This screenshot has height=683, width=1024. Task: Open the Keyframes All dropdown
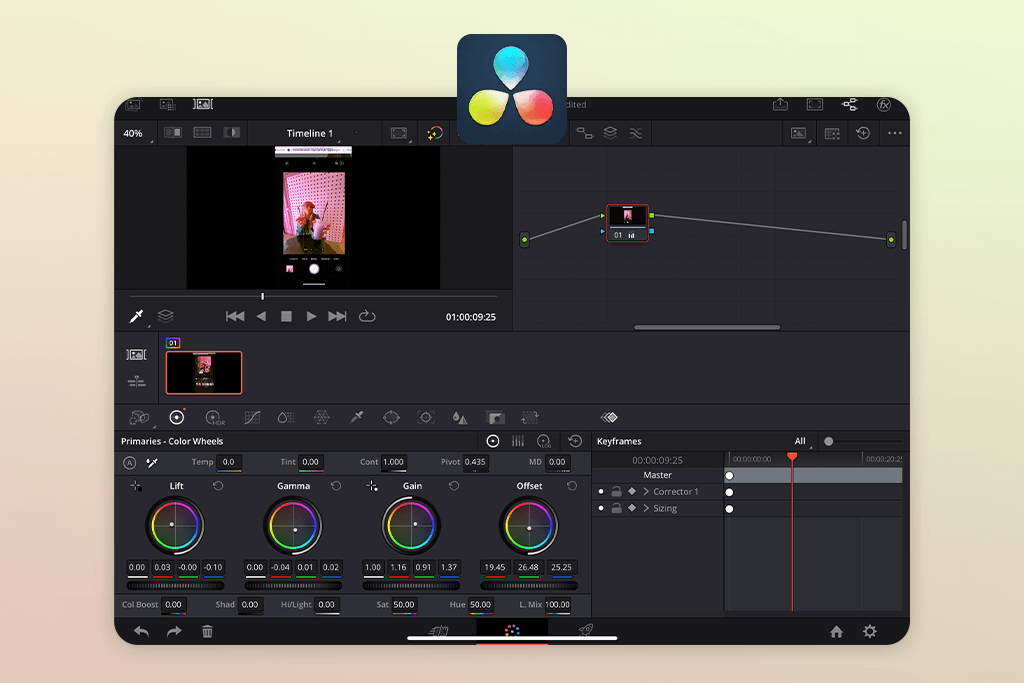tap(802, 441)
